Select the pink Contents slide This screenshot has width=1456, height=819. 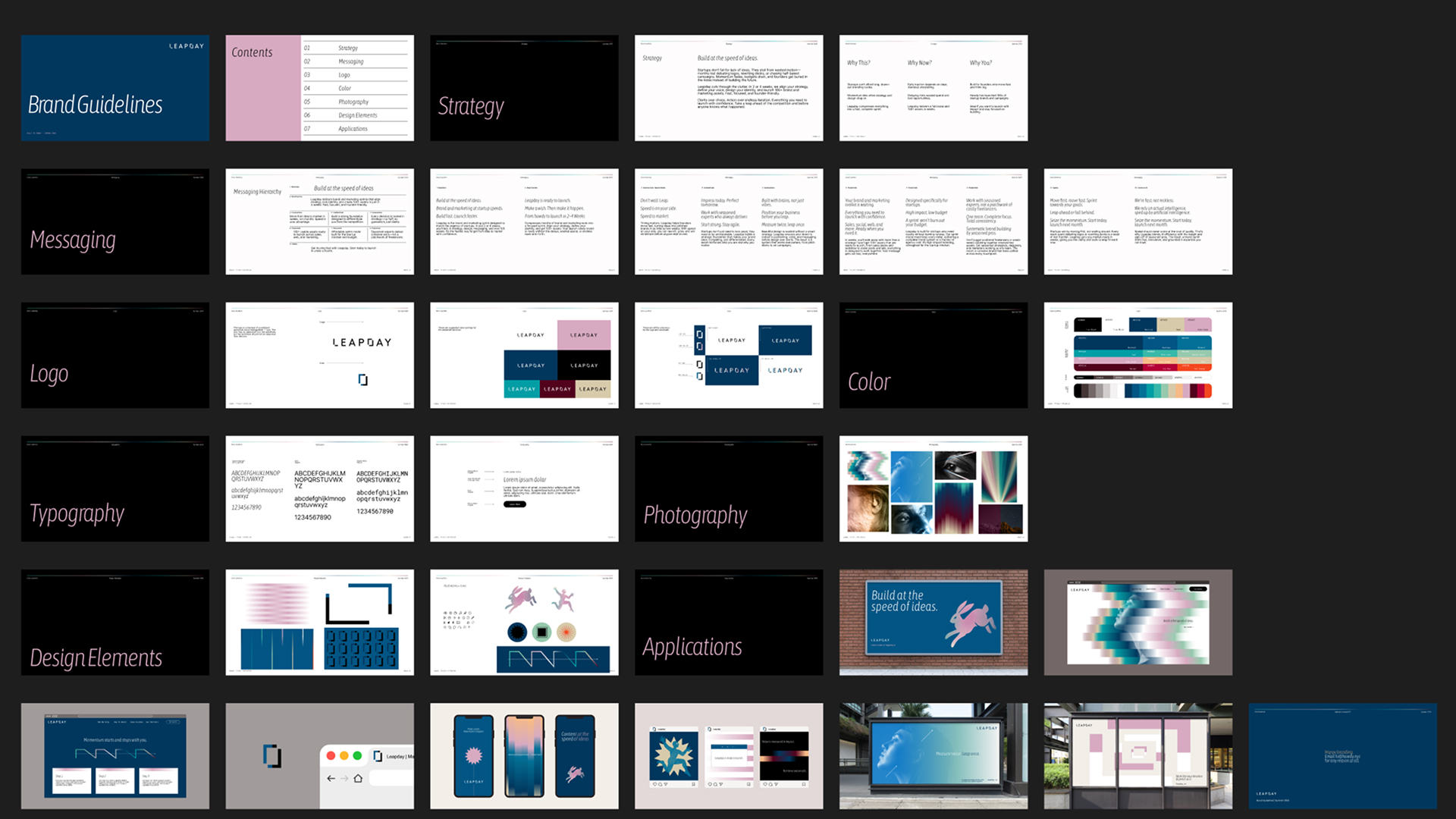tap(319, 88)
